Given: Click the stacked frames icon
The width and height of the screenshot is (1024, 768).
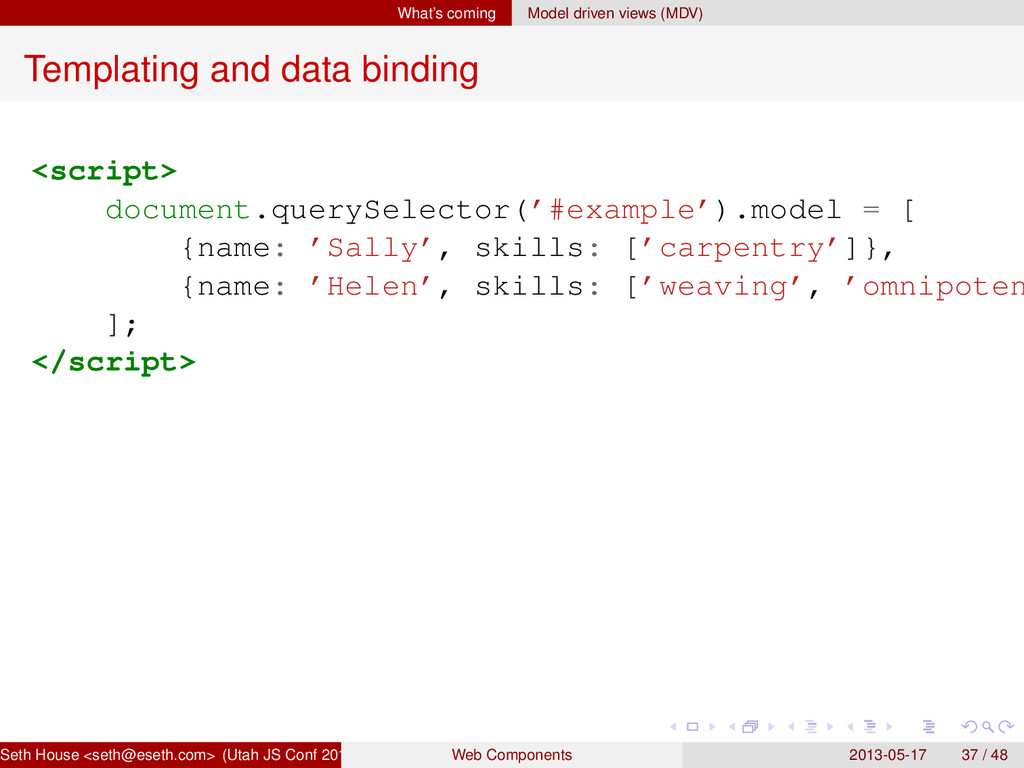Looking at the screenshot, I should coord(750,726).
